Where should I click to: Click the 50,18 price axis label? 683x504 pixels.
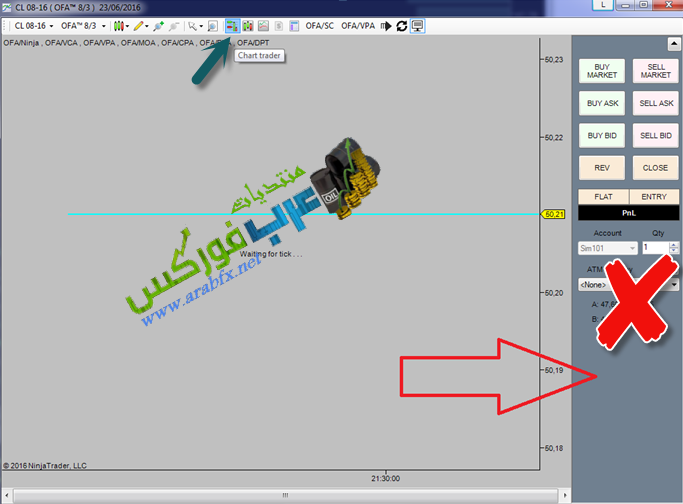pyautogui.click(x=554, y=448)
